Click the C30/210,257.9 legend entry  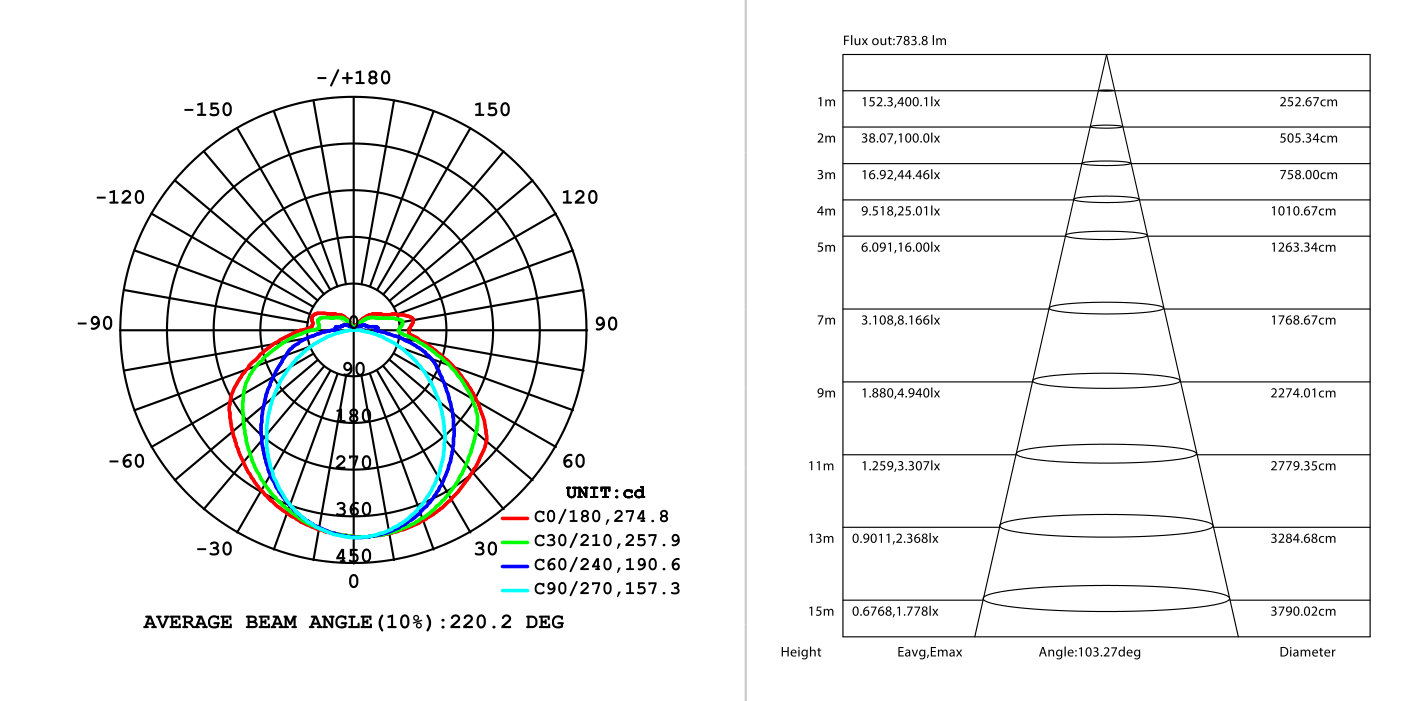(x=590, y=541)
